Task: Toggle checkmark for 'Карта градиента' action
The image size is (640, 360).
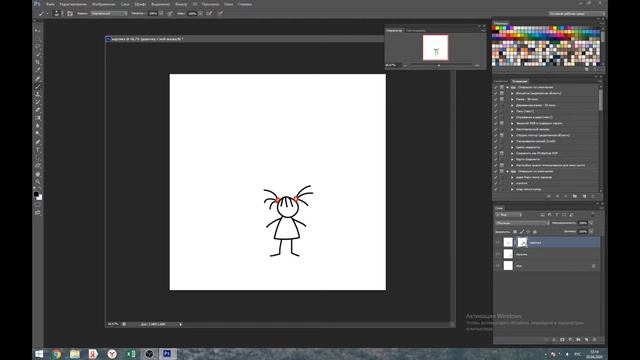Action: click(x=496, y=159)
